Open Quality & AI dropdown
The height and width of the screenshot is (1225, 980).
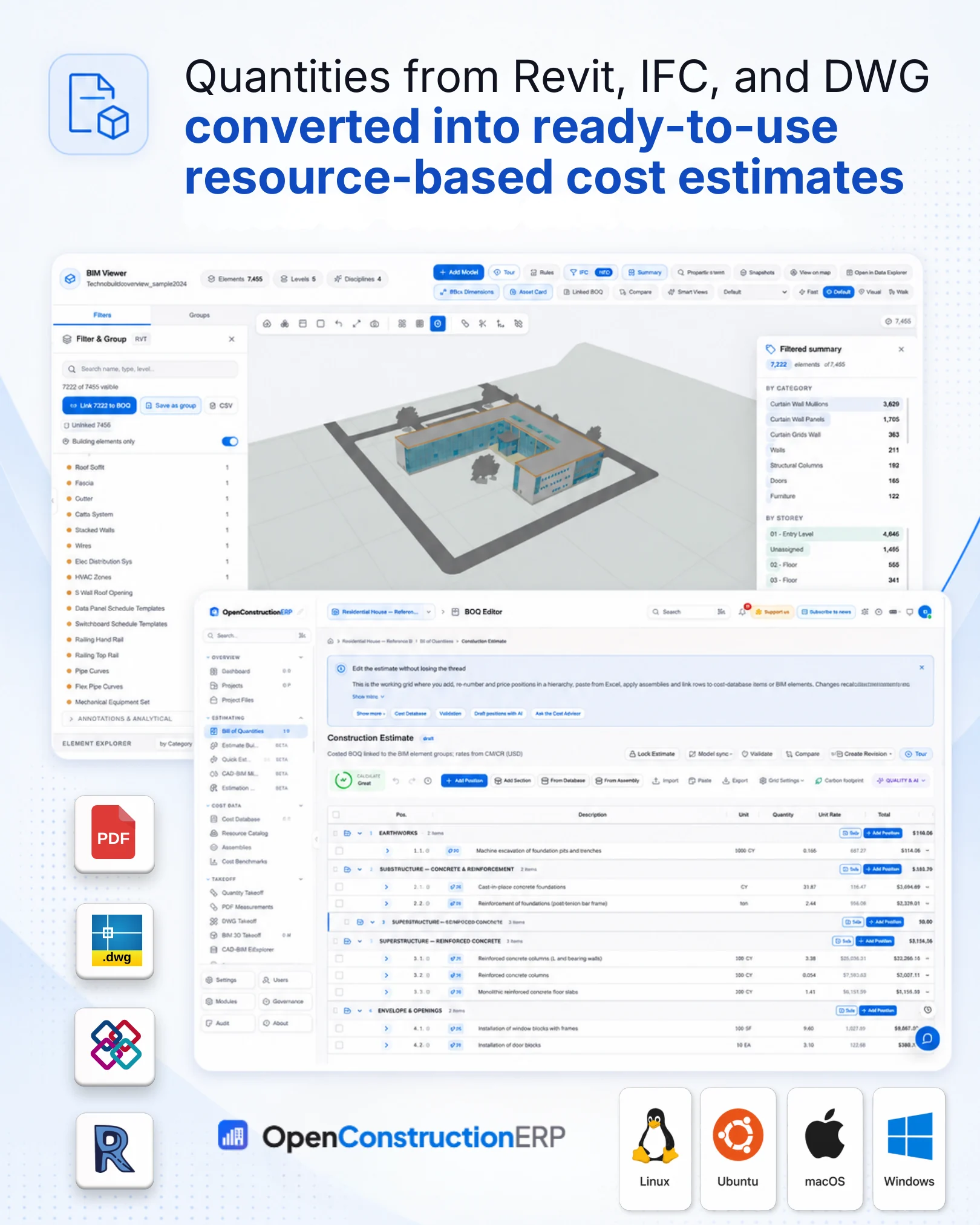(901, 781)
